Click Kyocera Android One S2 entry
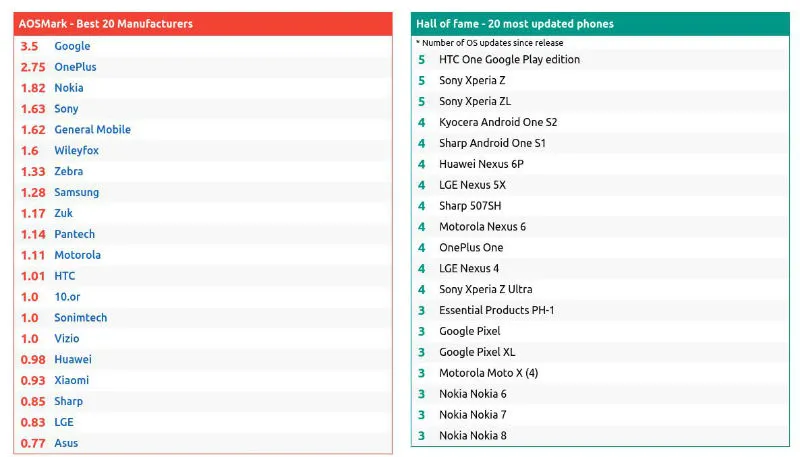The image size is (800, 457). click(x=498, y=122)
